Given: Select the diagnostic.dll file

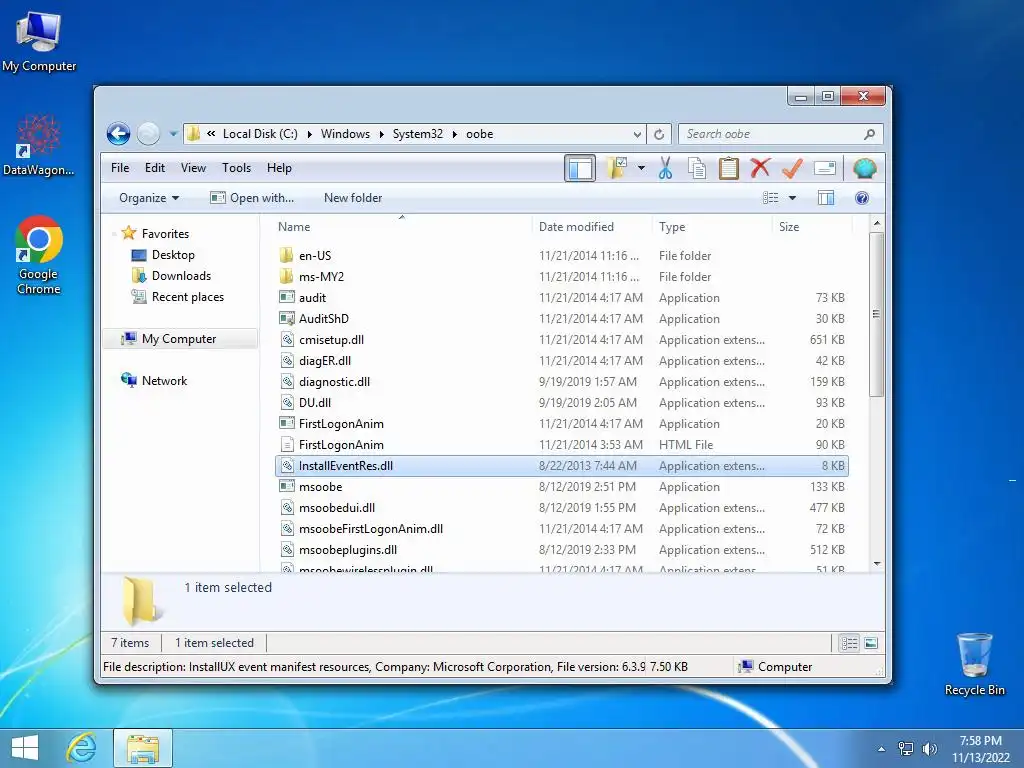Looking at the screenshot, I should point(334,381).
